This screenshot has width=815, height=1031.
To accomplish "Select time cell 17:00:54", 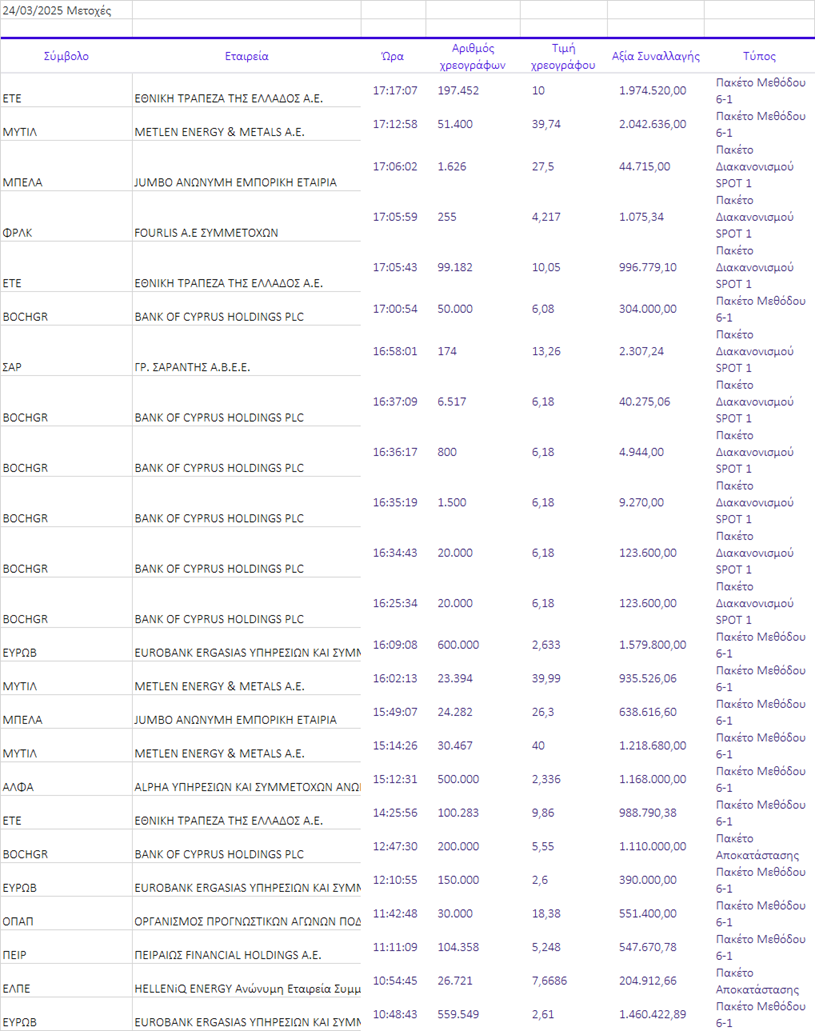I will coord(395,309).
